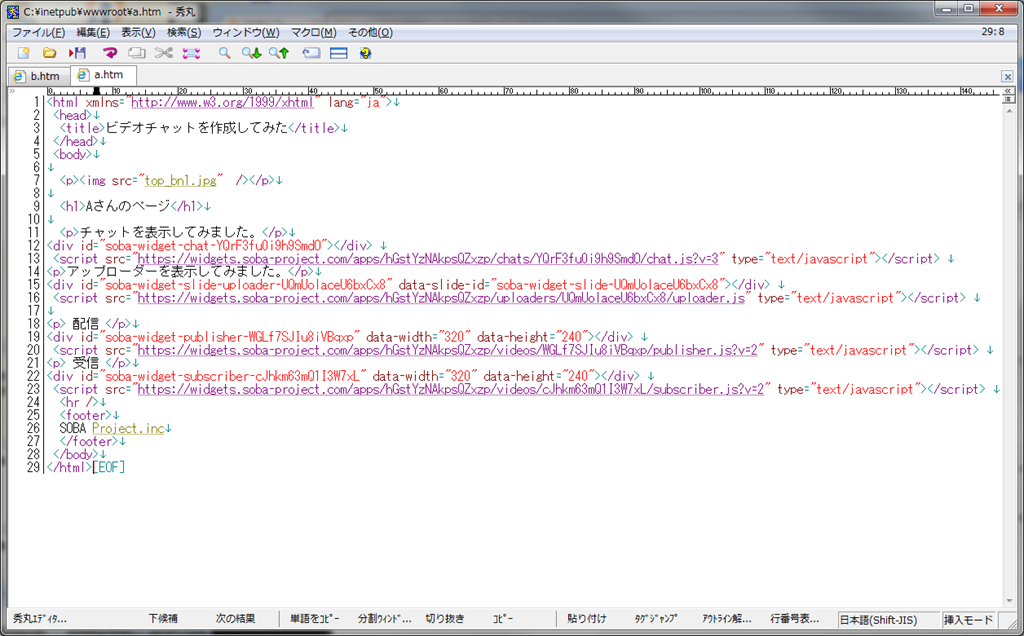Image resolution: width=1024 pixels, height=636 pixels.
Task: Click the text 受信 on line 21
Action: point(86,363)
